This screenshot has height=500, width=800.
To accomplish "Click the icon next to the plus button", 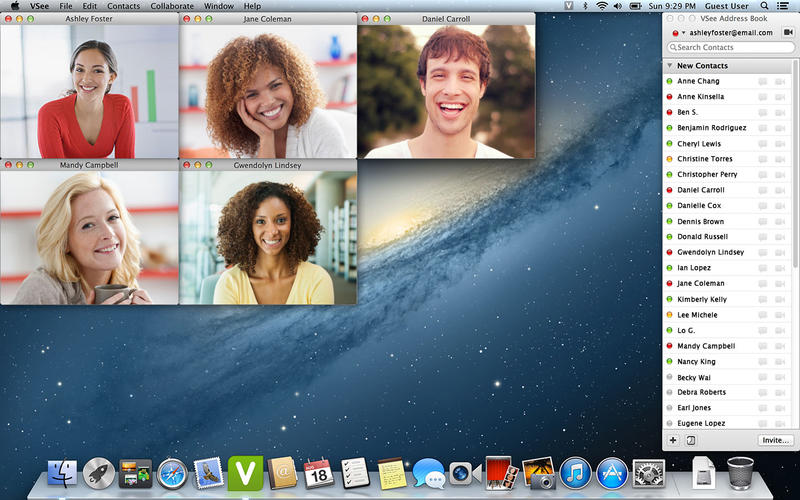I will [x=691, y=440].
